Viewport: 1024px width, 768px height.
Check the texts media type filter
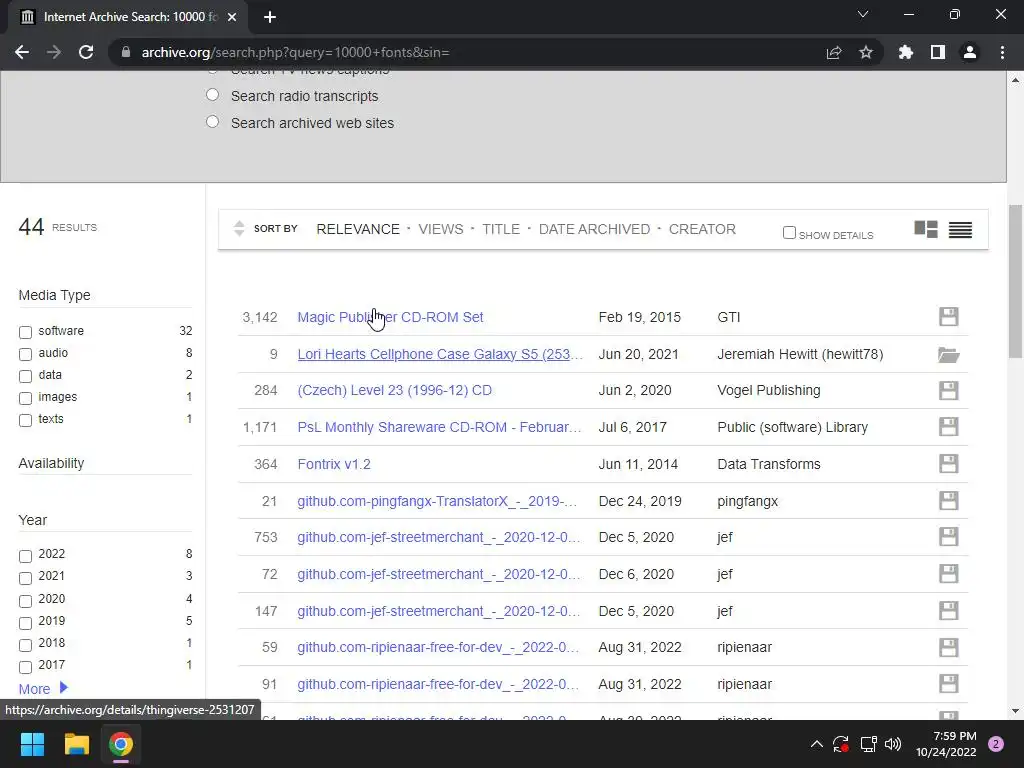click(x=25, y=421)
